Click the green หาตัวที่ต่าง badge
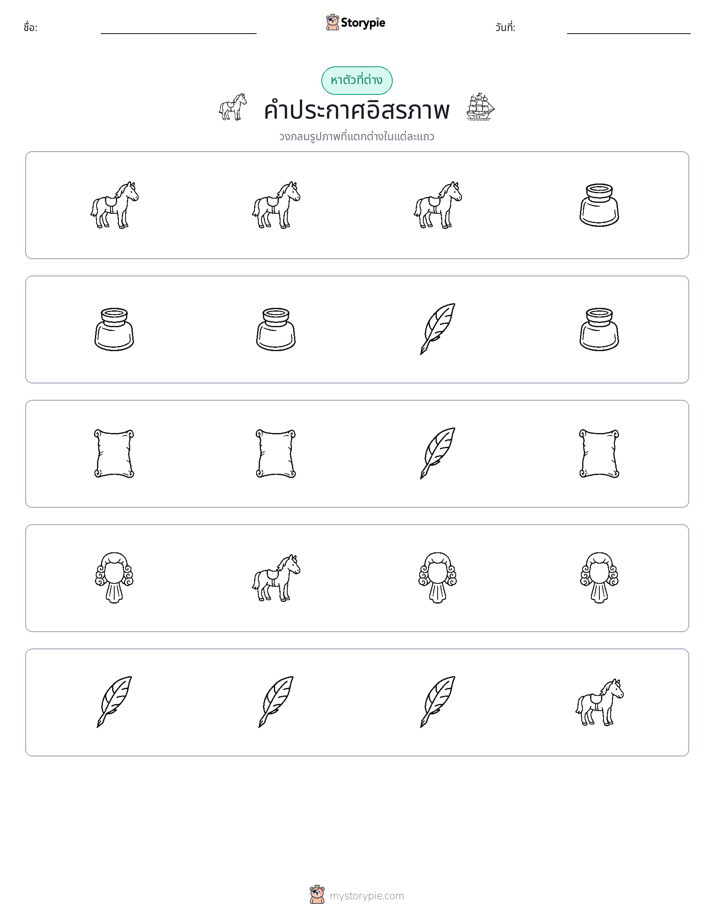This screenshot has height=924, width=714. point(356,80)
